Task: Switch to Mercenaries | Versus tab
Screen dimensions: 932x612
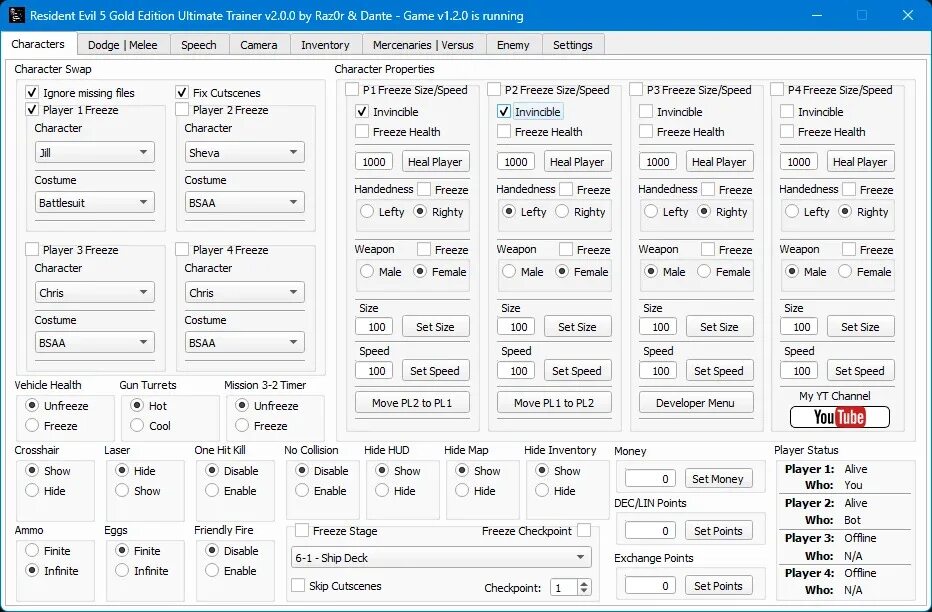Action: pyautogui.click(x=423, y=45)
